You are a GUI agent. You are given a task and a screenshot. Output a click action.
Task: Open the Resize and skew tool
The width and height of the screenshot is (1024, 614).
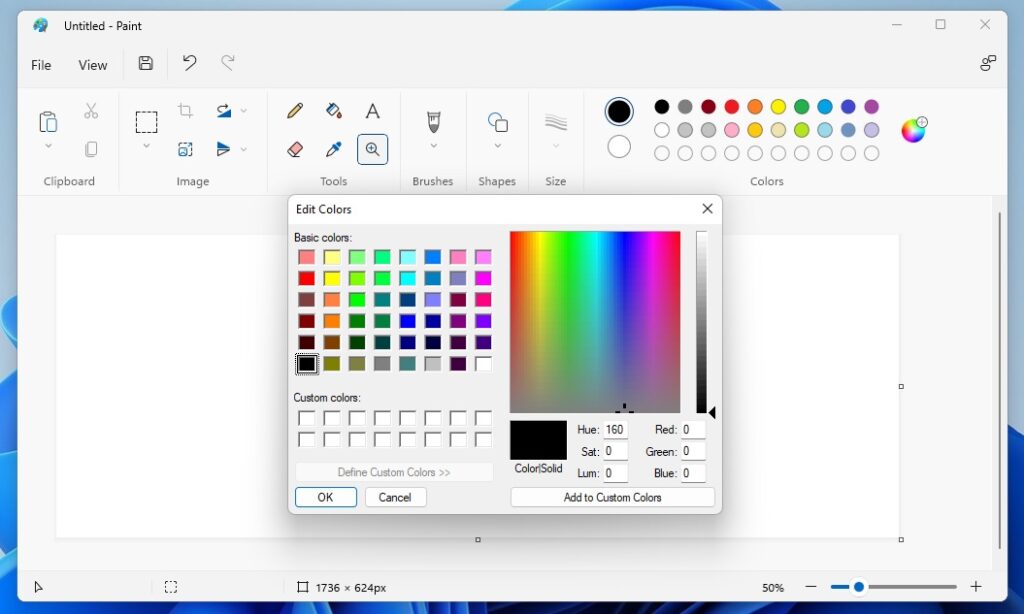186,148
